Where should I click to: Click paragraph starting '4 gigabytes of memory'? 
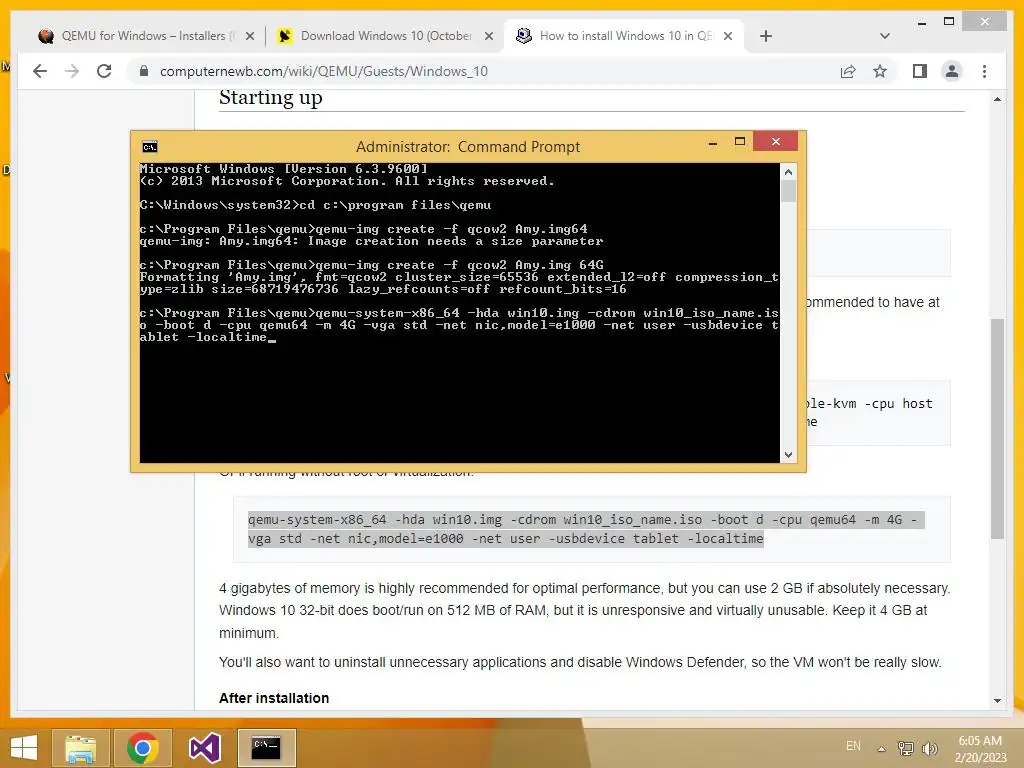[x=584, y=611]
